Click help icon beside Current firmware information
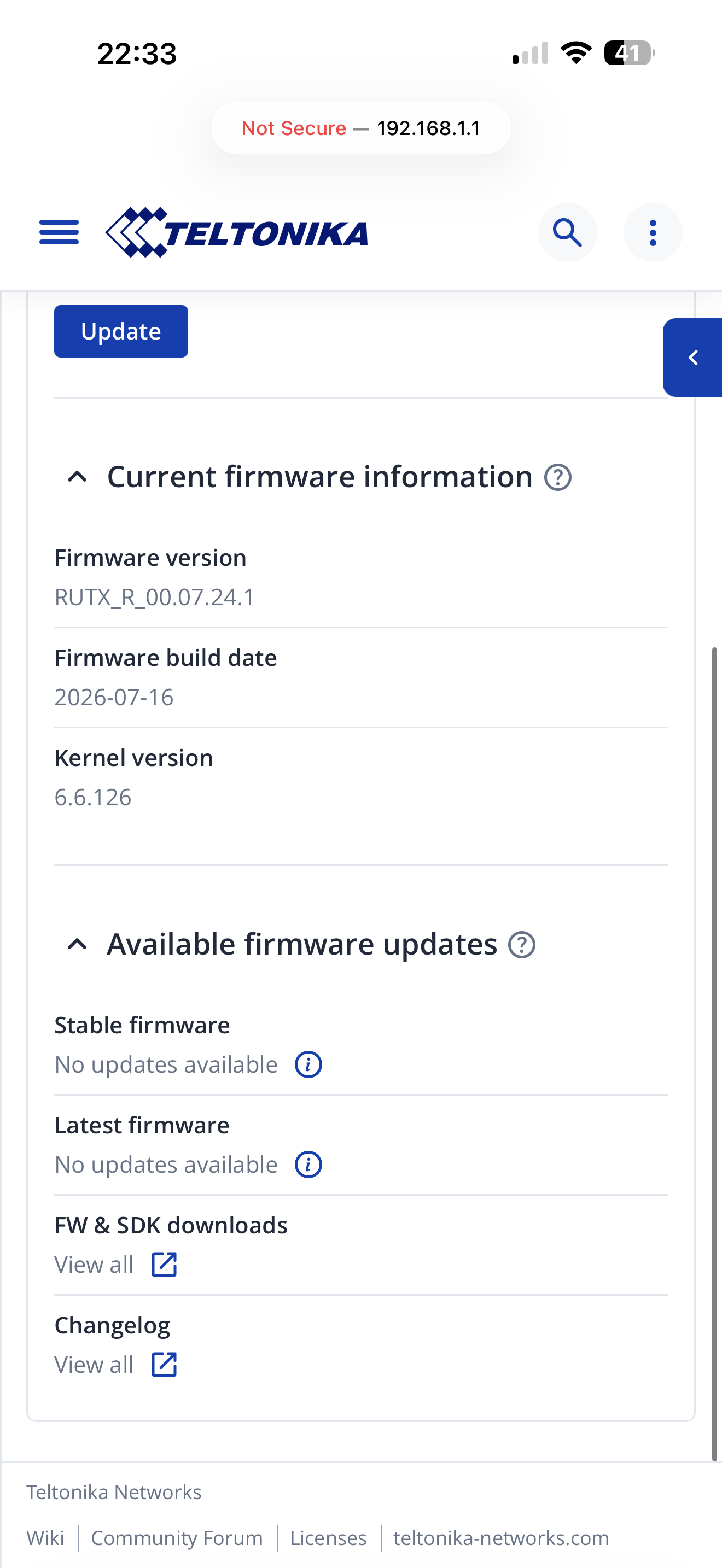Image resolution: width=722 pixels, height=1568 pixels. pyautogui.click(x=557, y=477)
